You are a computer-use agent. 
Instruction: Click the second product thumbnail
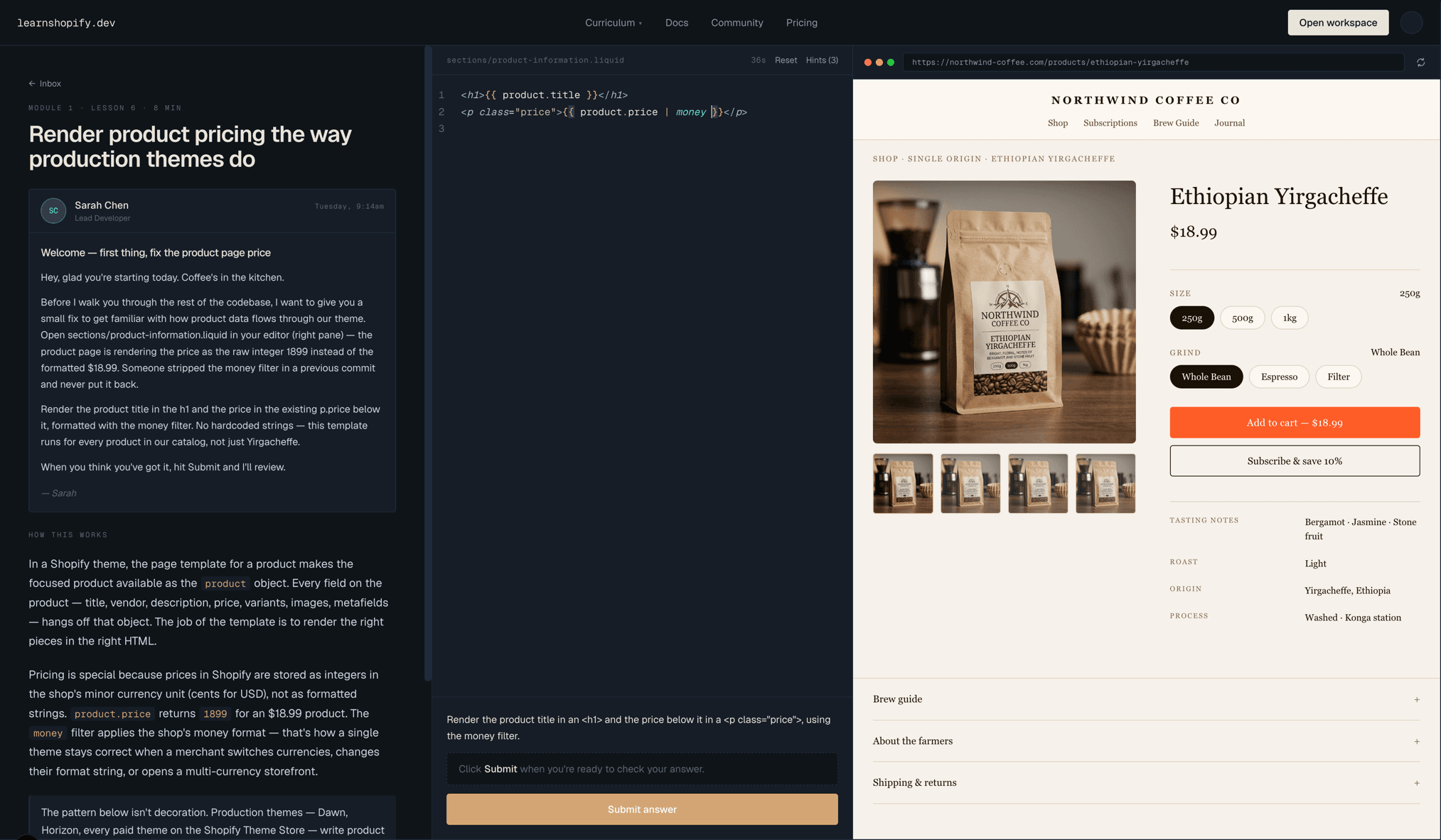(x=970, y=484)
